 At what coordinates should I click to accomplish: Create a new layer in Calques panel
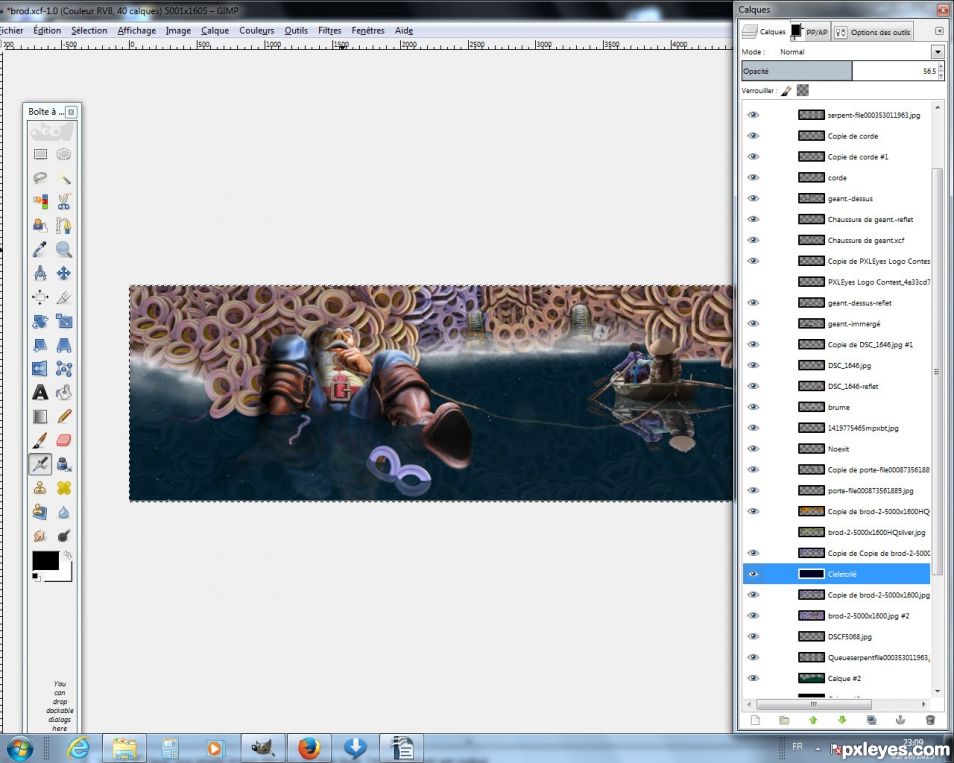point(755,720)
